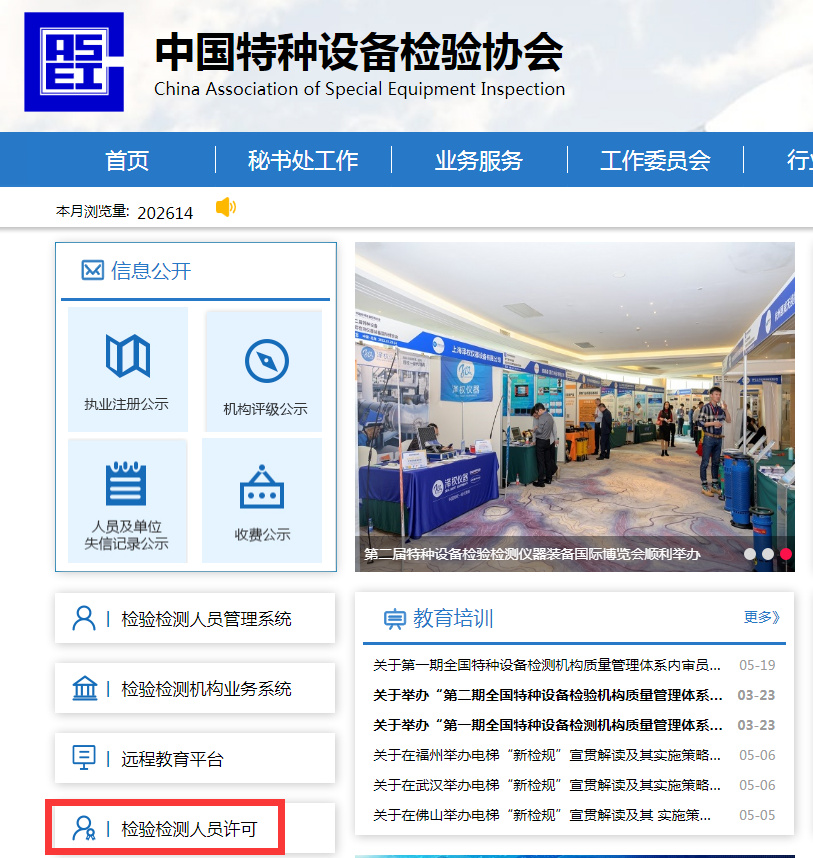The height and width of the screenshot is (858, 813).
Task: Click the CASEI association logo
Action: (x=73, y=61)
